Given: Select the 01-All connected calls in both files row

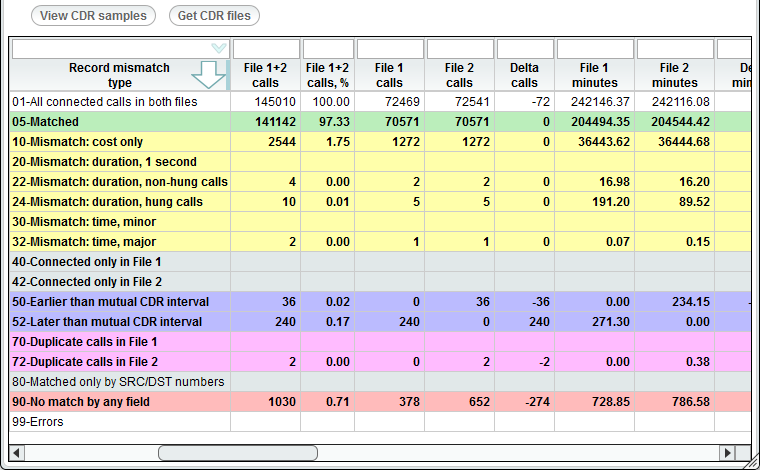Looking at the screenshot, I should click(x=120, y=102).
